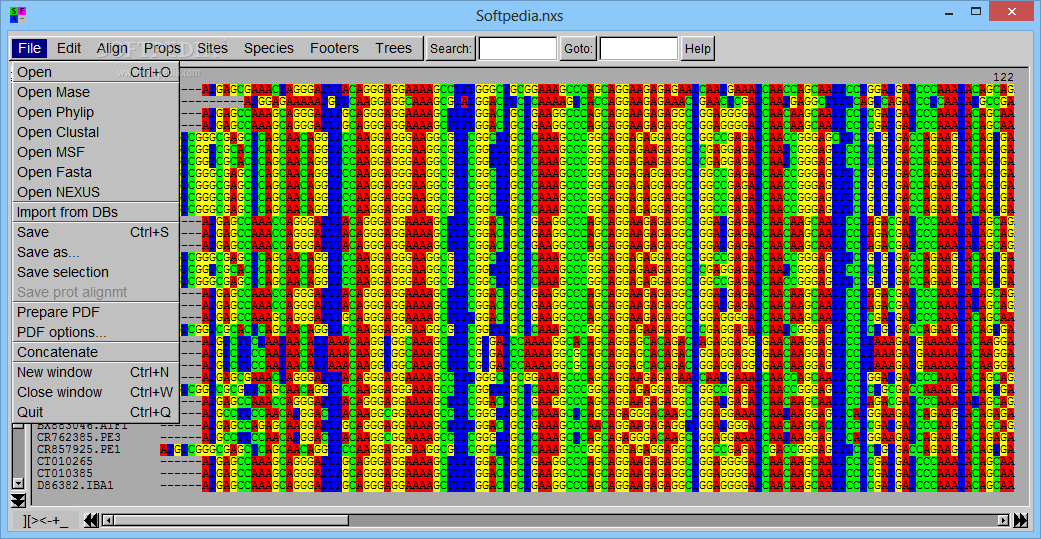Open the Footers menu
The width and height of the screenshot is (1041, 539).
point(335,48)
